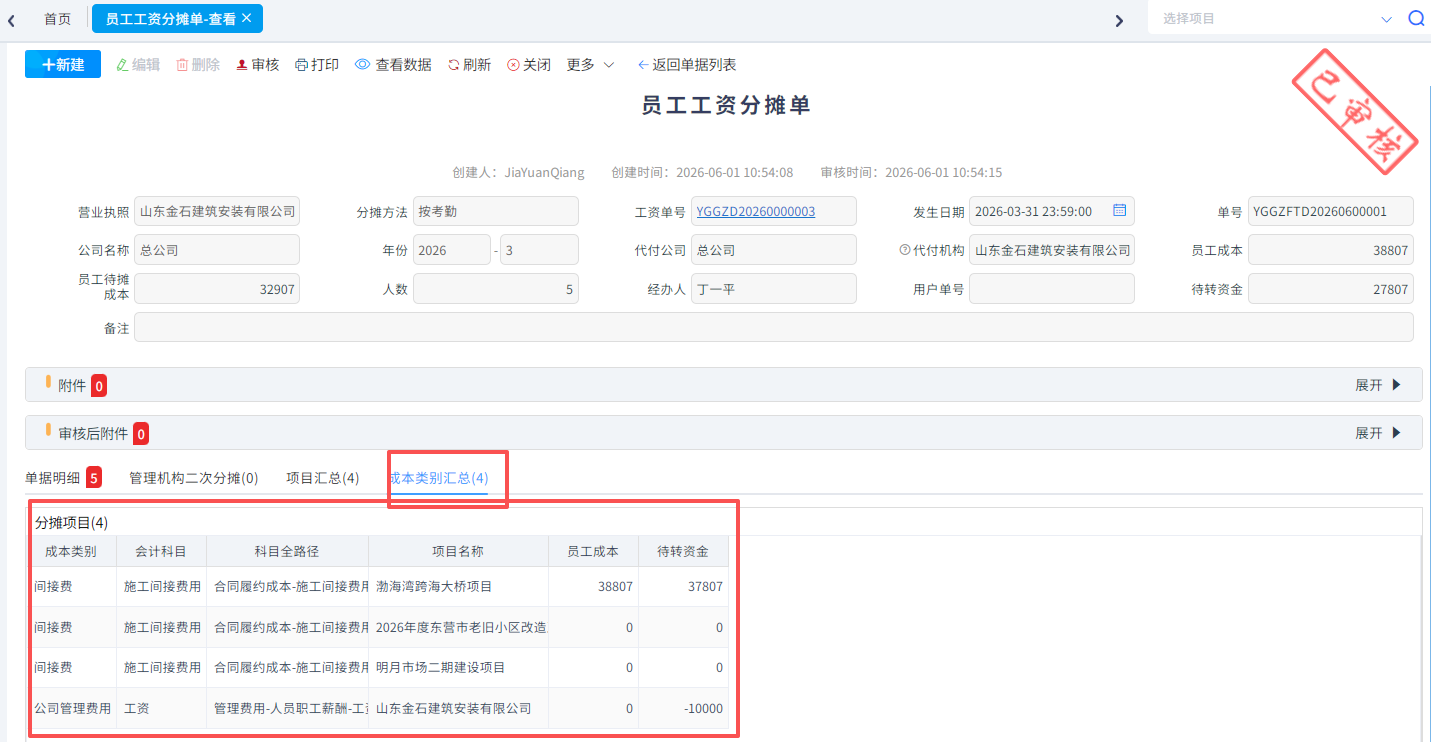Click the 37807 待转资金 cell
Viewport: 1431px width, 742px height.
[x=683, y=587]
